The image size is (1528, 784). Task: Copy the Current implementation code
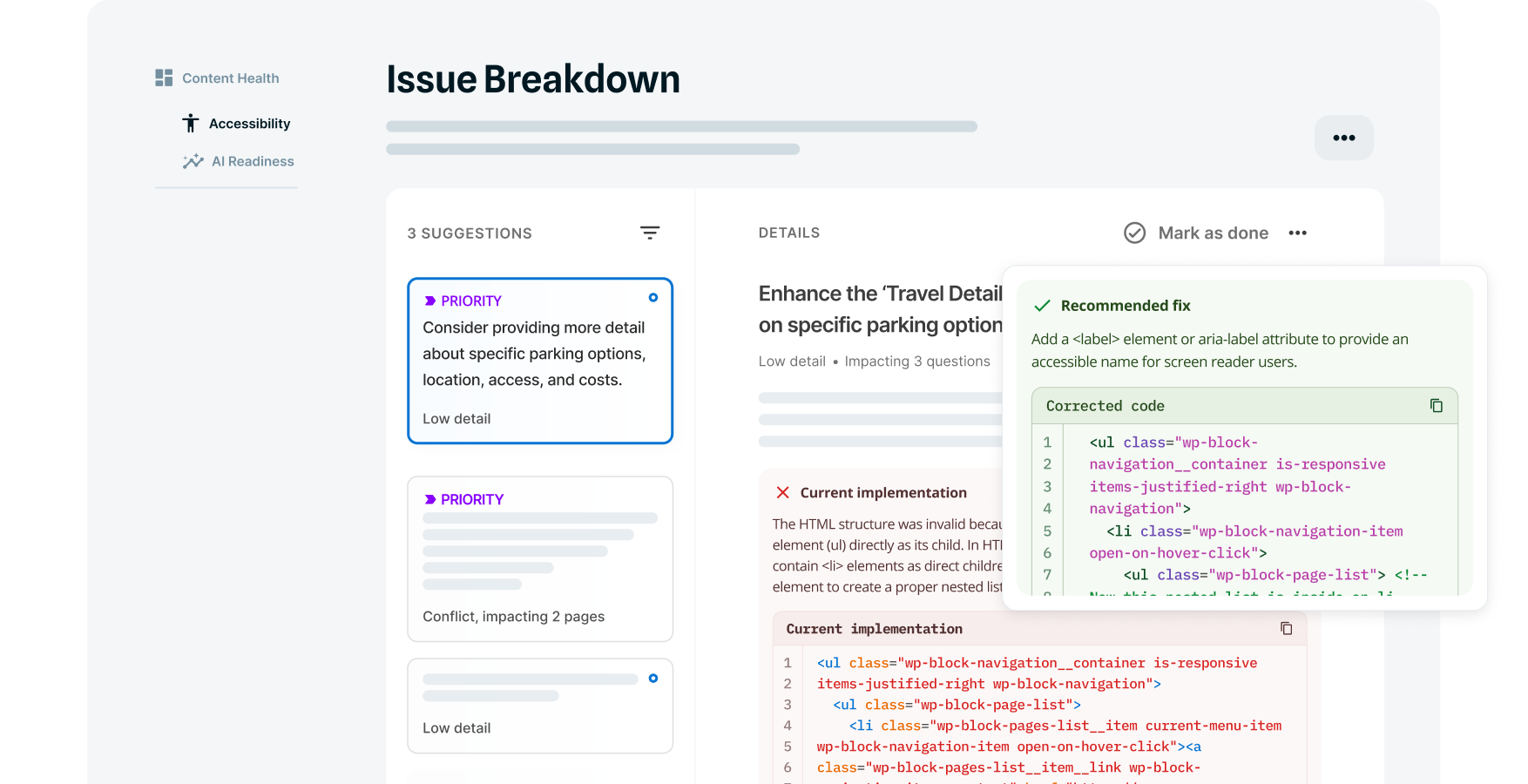pyautogui.click(x=1287, y=629)
